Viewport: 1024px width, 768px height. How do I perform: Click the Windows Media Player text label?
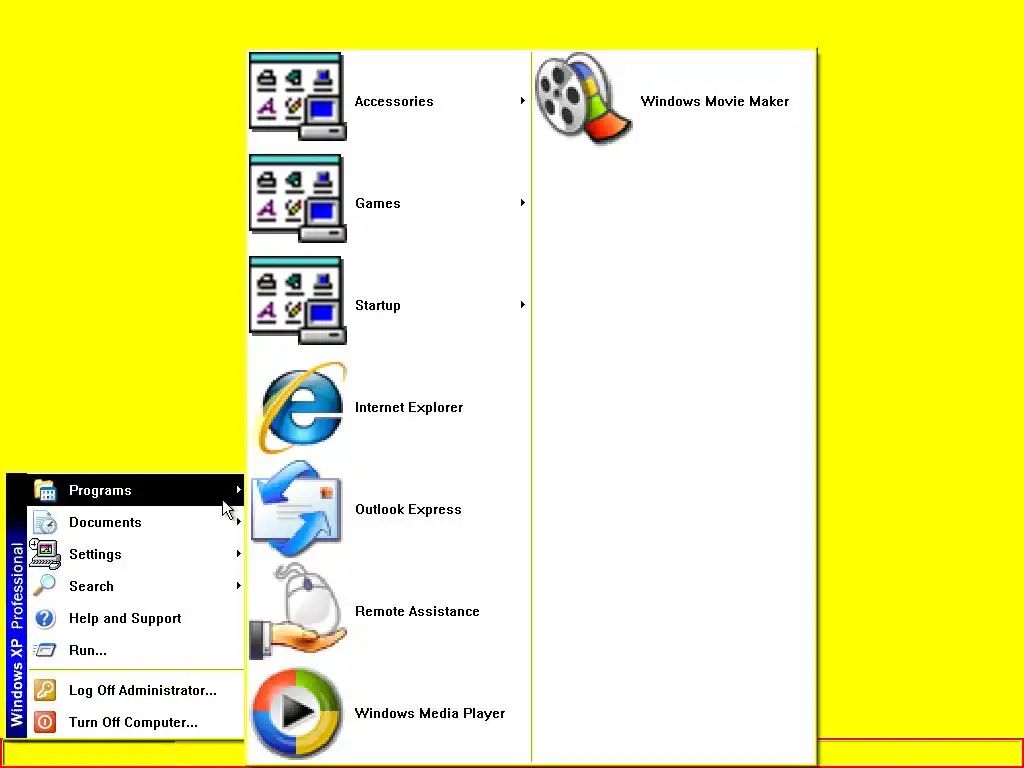[430, 713]
